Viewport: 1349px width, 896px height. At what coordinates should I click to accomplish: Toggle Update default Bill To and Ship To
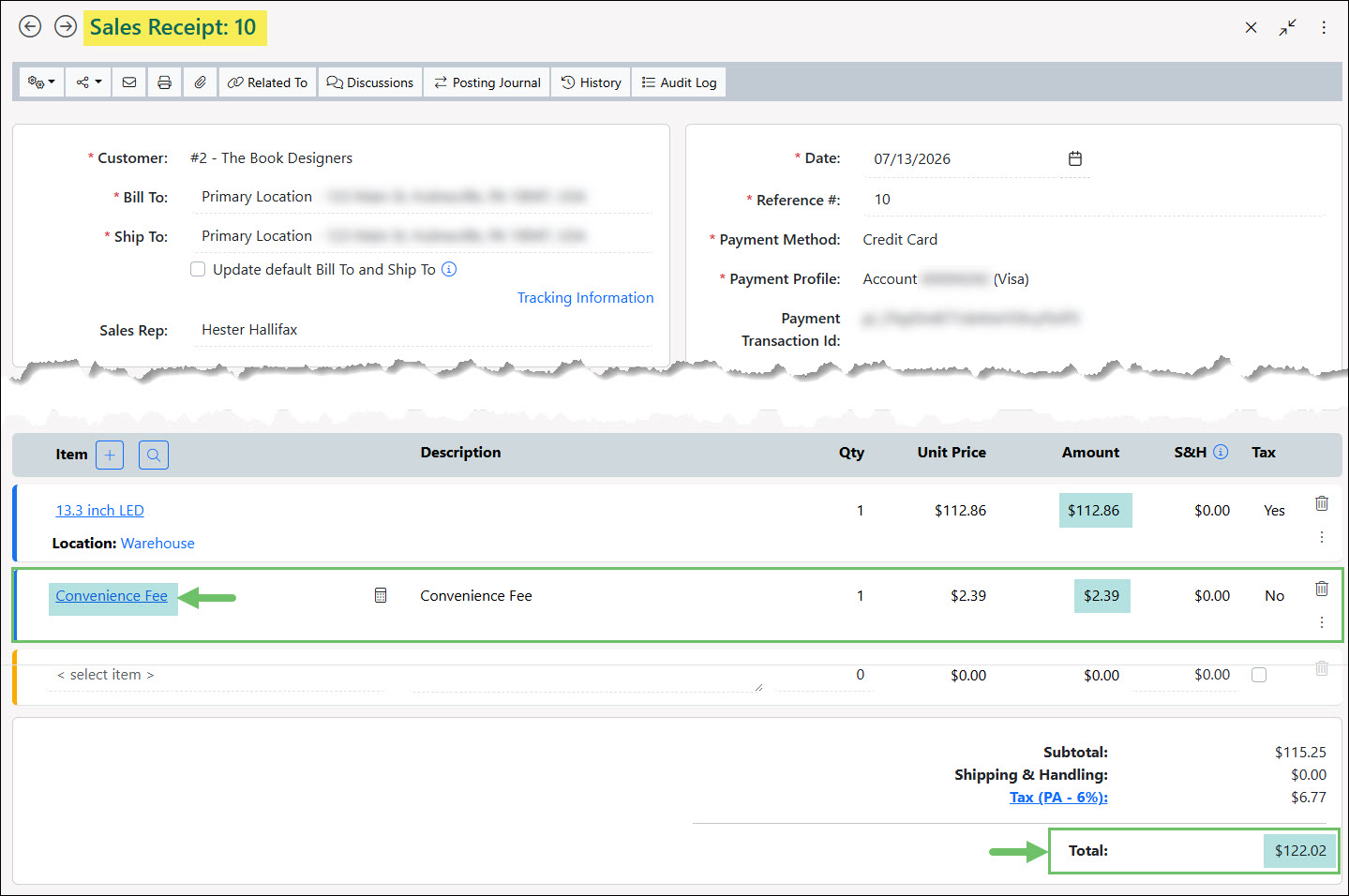coord(198,269)
